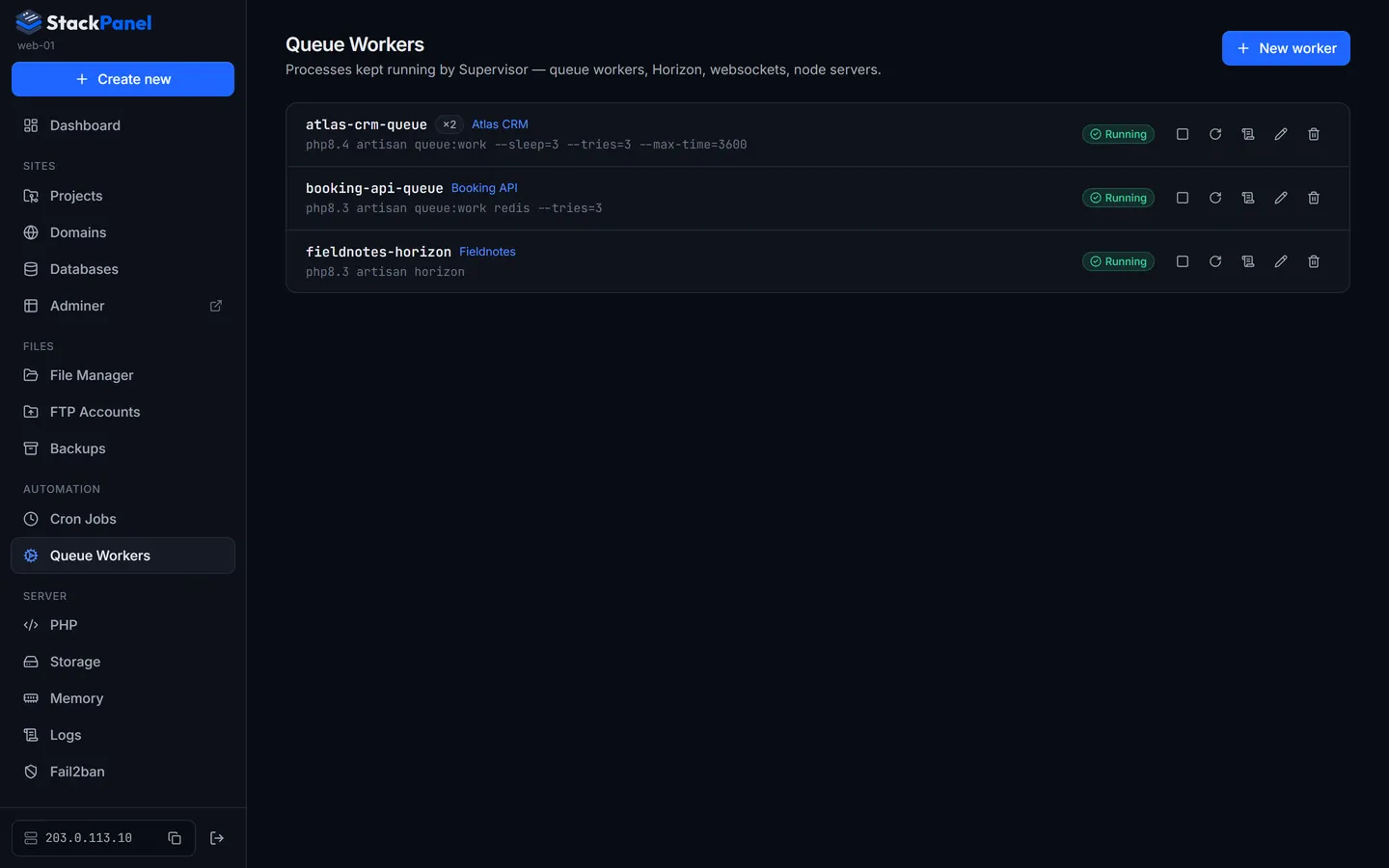Log out using the exit icon

click(217, 838)
